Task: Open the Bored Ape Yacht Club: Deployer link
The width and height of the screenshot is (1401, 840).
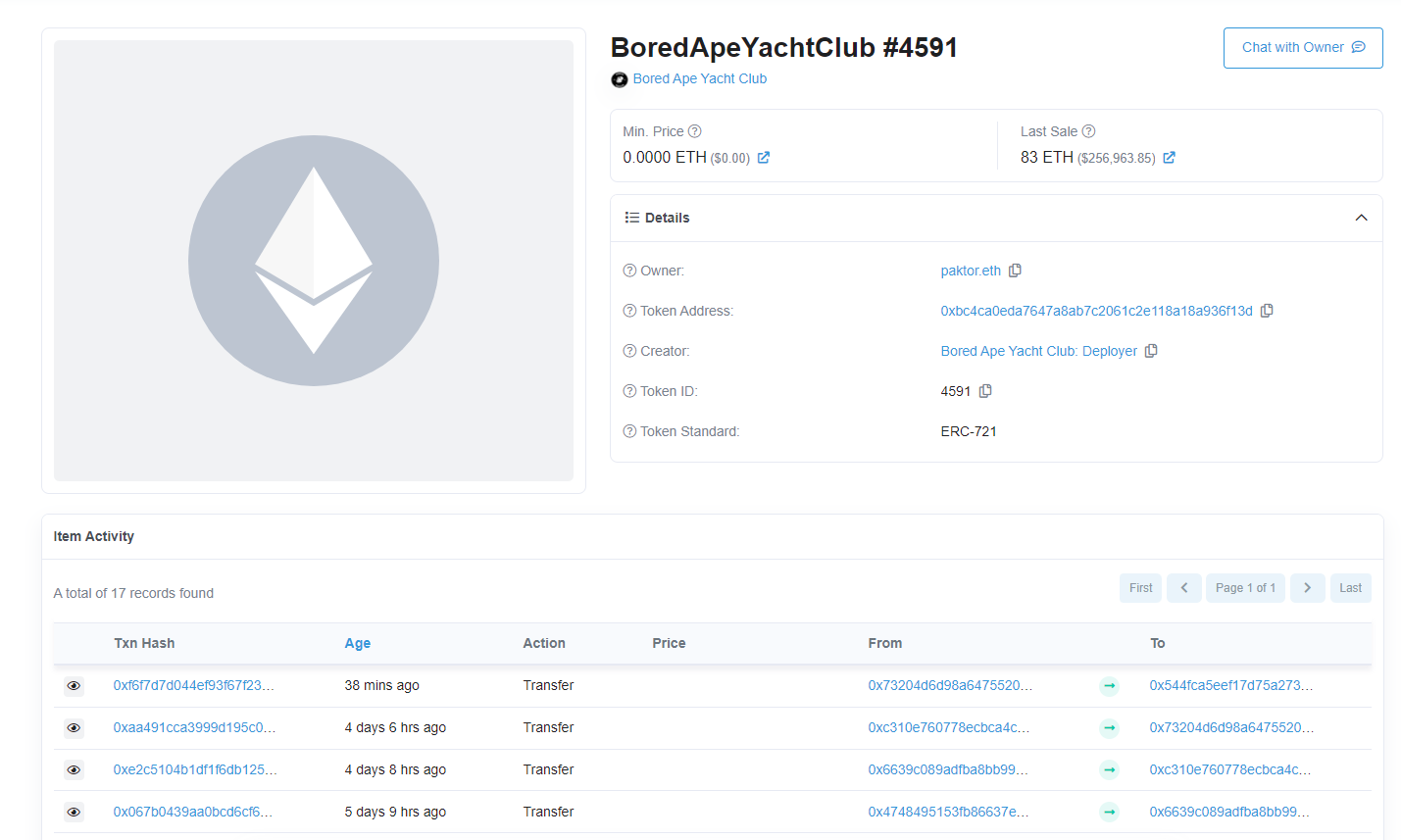Action: tap(1038, 351)
